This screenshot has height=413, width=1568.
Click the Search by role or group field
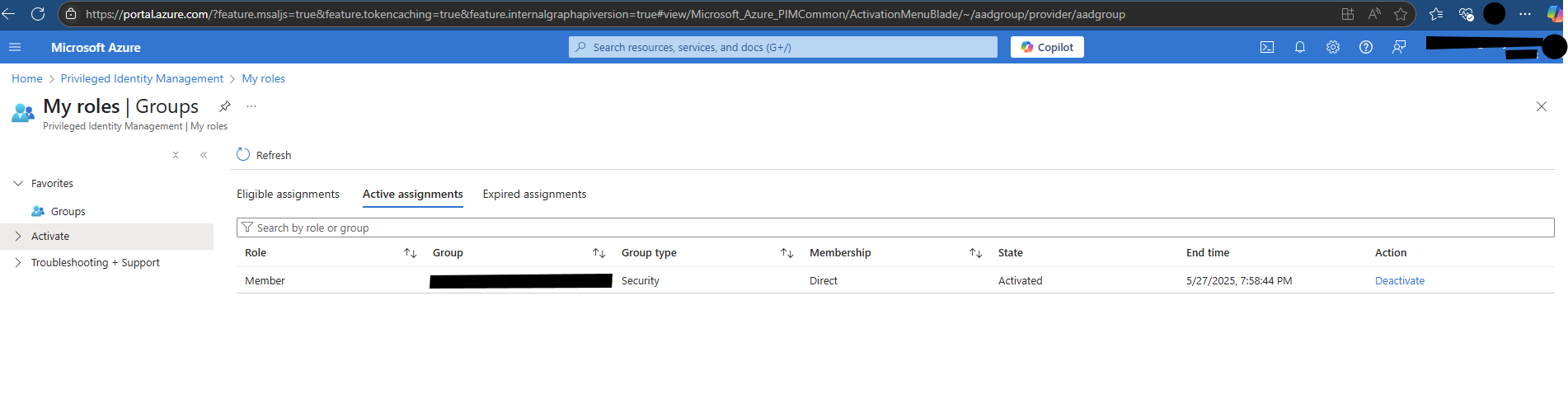tap(895, 228)
